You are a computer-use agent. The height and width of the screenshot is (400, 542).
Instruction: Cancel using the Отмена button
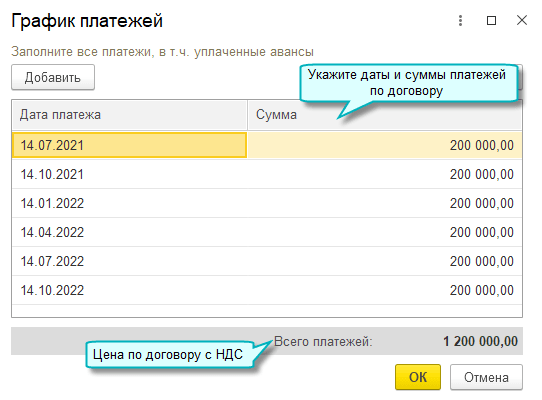486,377
